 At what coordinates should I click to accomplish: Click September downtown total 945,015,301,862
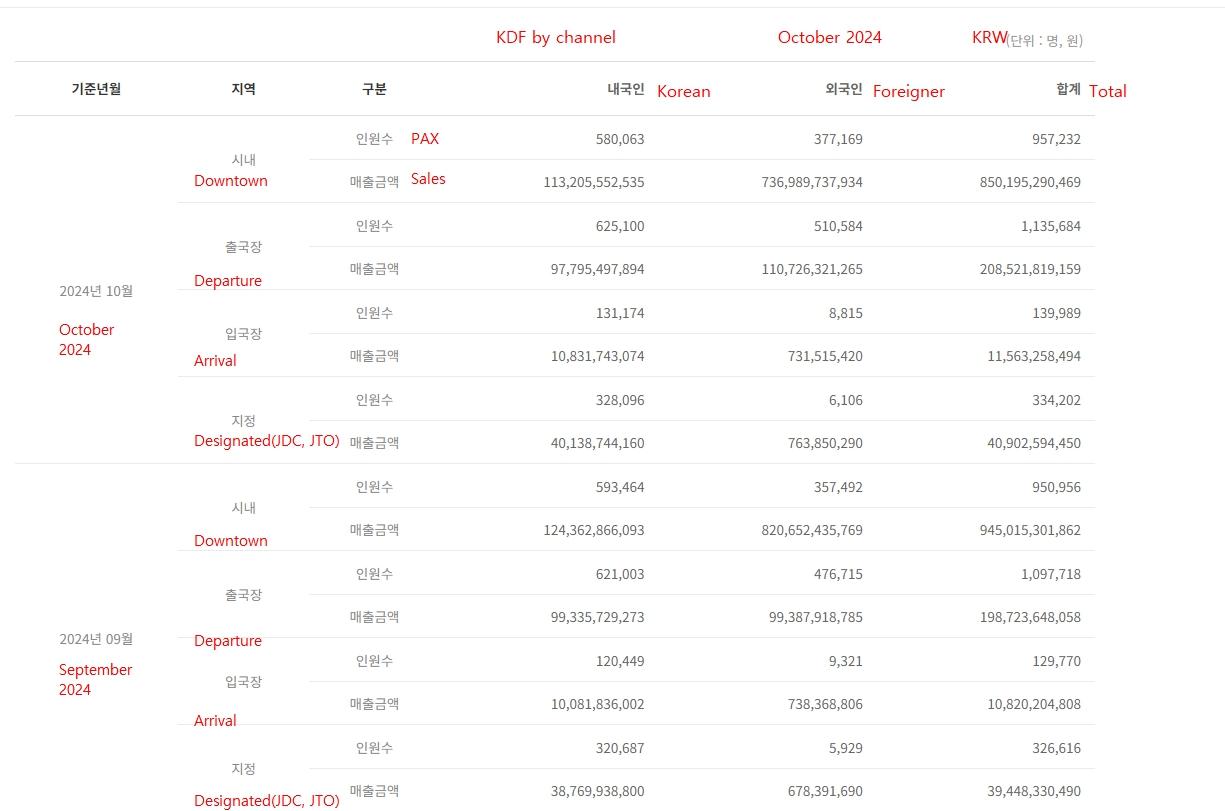pyautogui.click(x=1030, y=530)
